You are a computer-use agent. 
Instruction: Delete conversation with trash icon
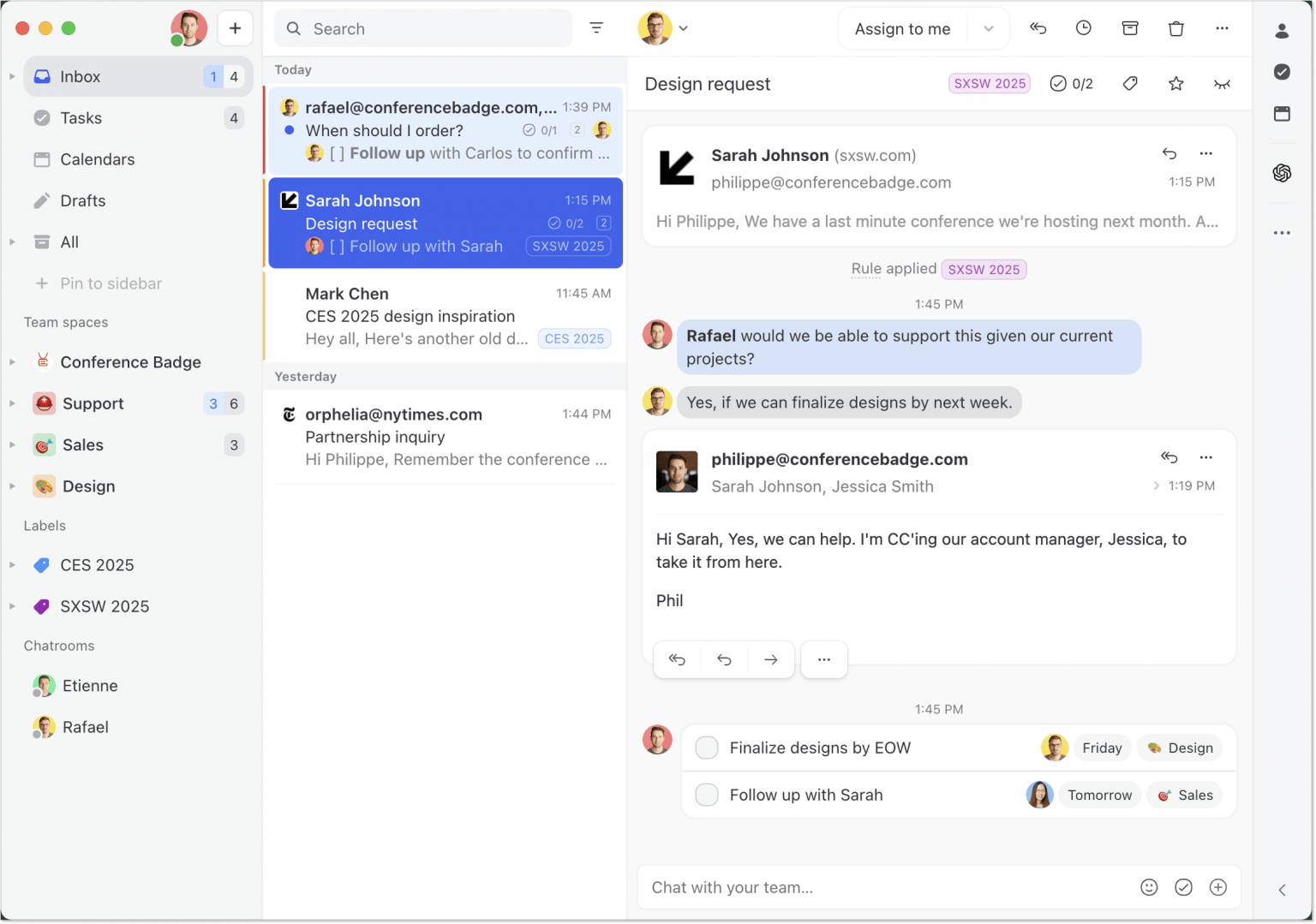(1176, 28)
